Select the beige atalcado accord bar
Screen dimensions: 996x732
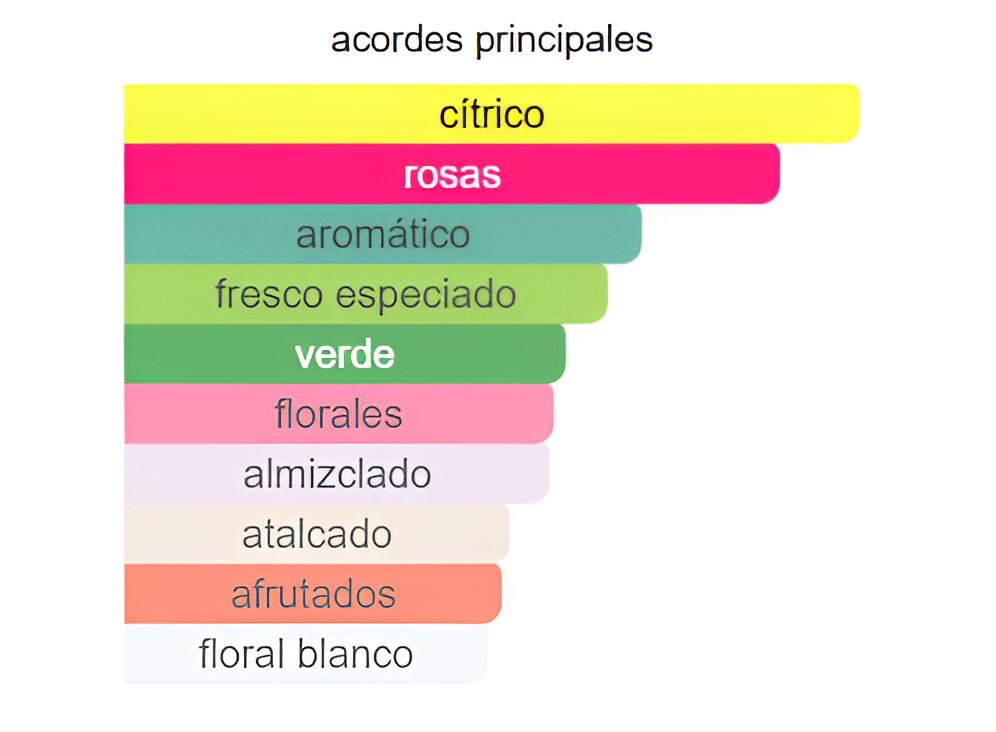[317, 534]
